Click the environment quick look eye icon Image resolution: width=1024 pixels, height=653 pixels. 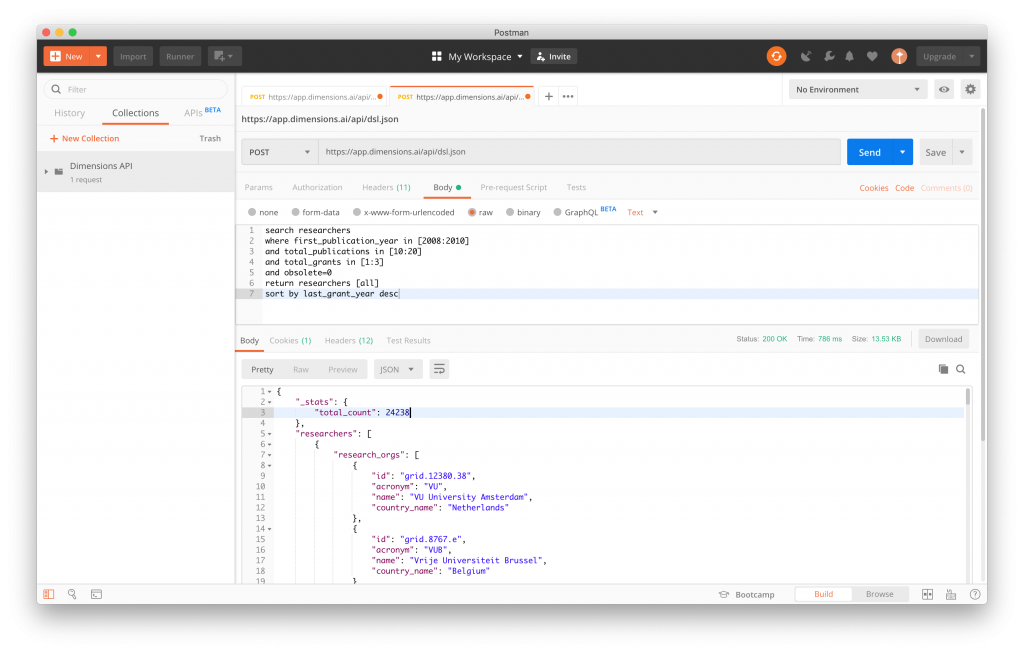[944, 89]
